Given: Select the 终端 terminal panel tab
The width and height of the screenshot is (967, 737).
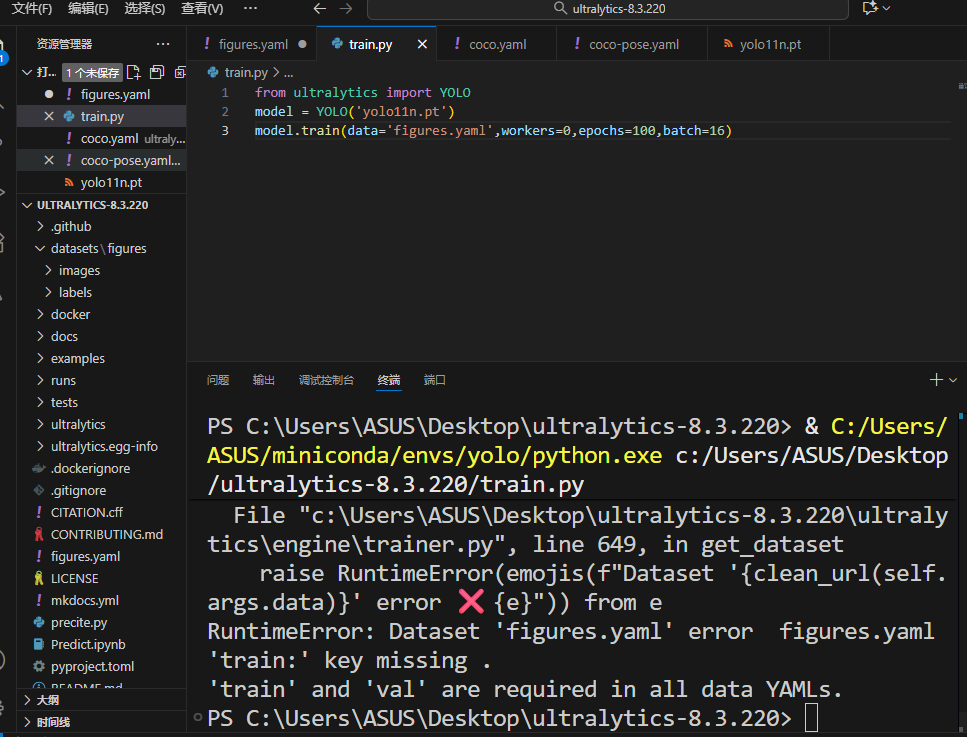Looking at the screenshot, I should 389,380.
